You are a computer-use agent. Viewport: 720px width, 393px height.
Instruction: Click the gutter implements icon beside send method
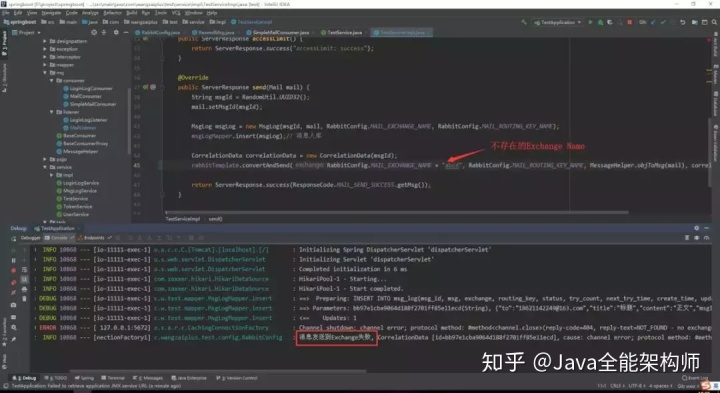click(x=145, y=87)
